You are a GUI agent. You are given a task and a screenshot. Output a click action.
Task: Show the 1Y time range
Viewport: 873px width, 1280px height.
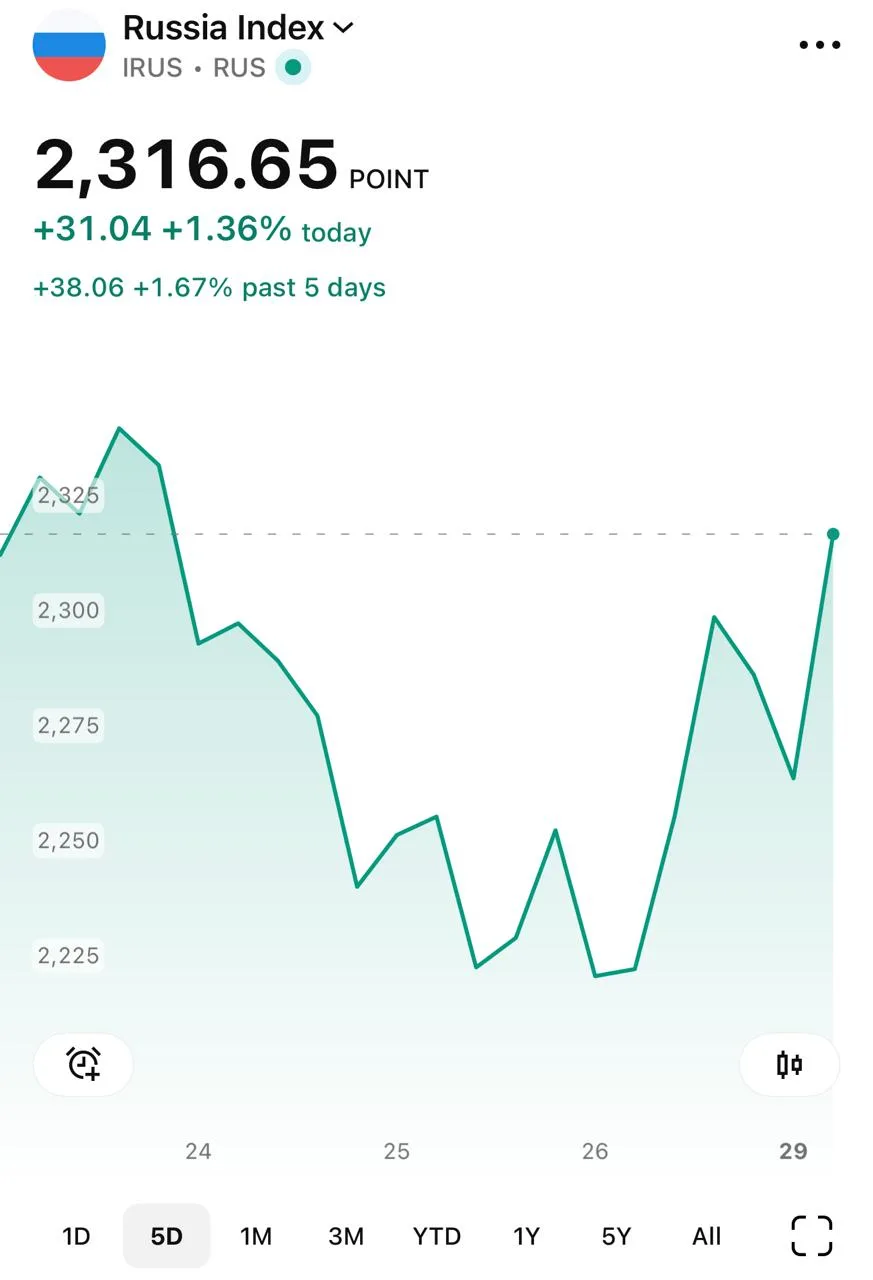[x=526, y=1237]
